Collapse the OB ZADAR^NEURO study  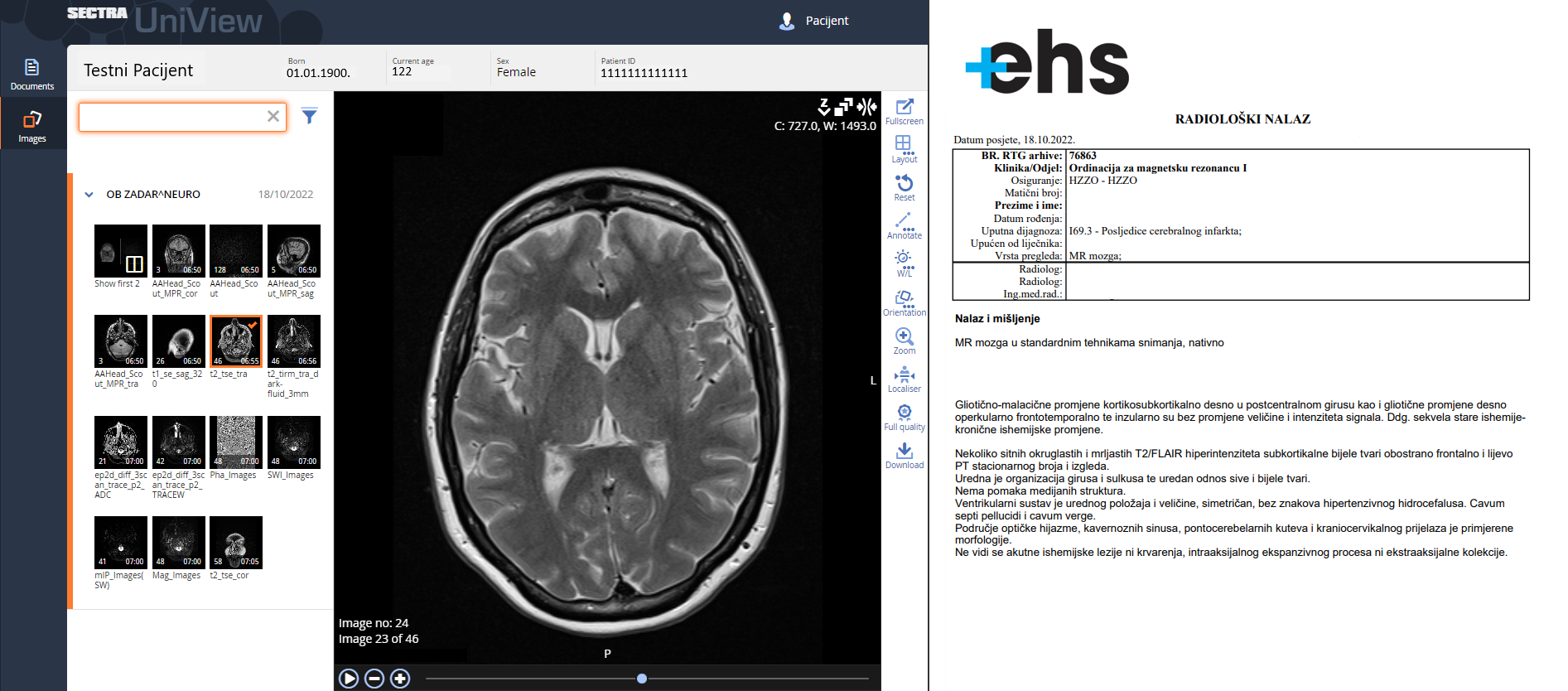tap(89, 195)
